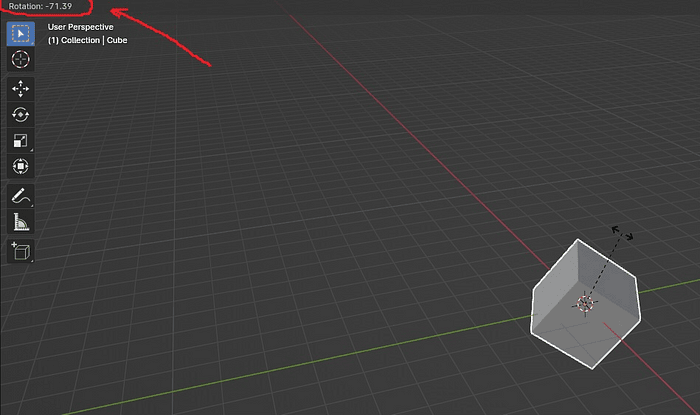700x415 pixels.
Task: Enable the combined Transform tool
Action: (20, 166)
